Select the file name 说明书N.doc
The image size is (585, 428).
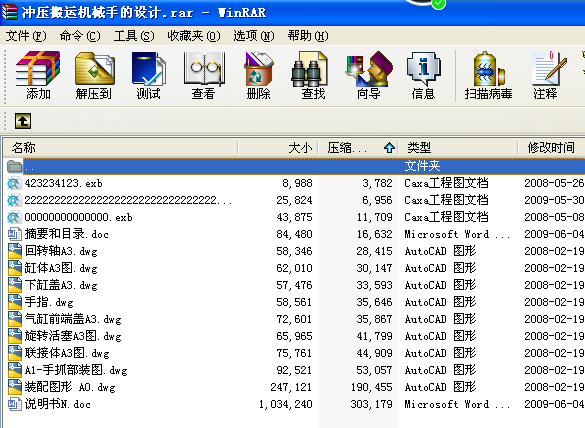click(x=57, y=404)
